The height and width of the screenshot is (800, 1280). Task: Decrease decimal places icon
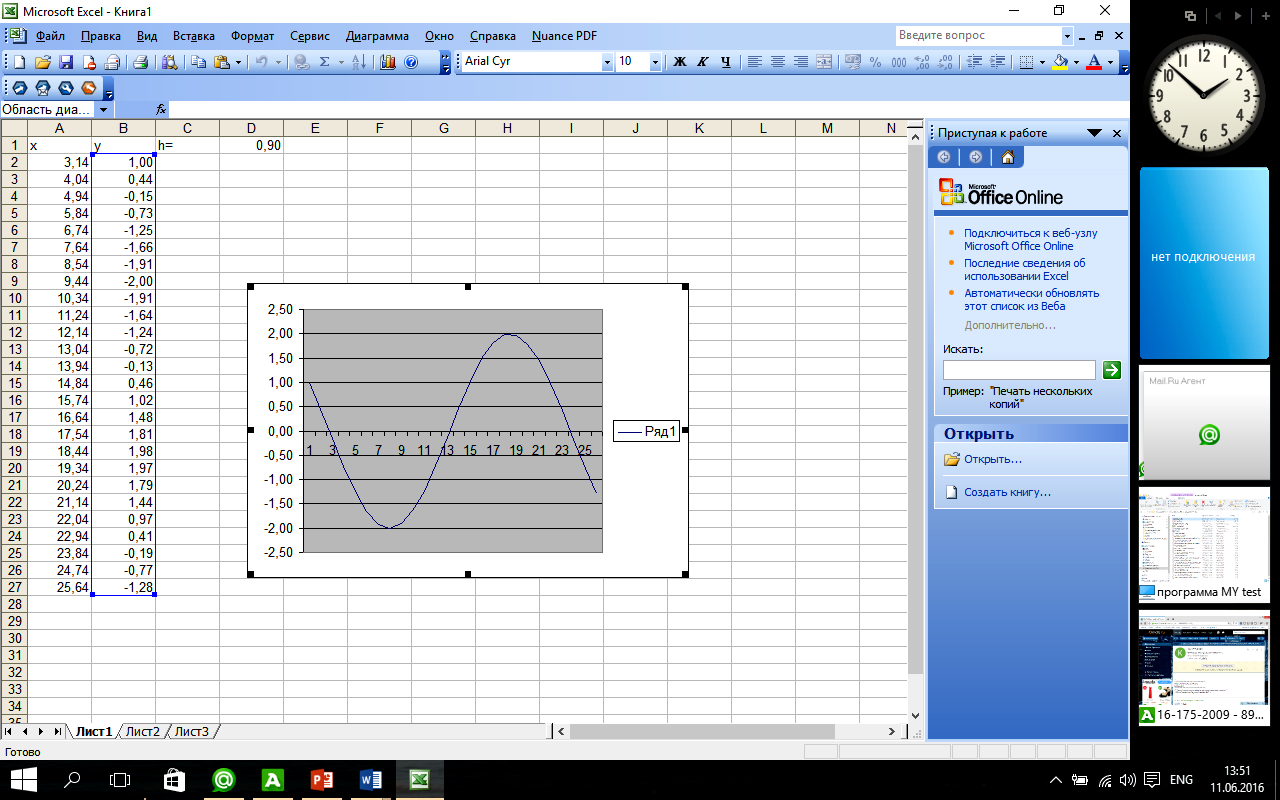(x=945, y=62)
